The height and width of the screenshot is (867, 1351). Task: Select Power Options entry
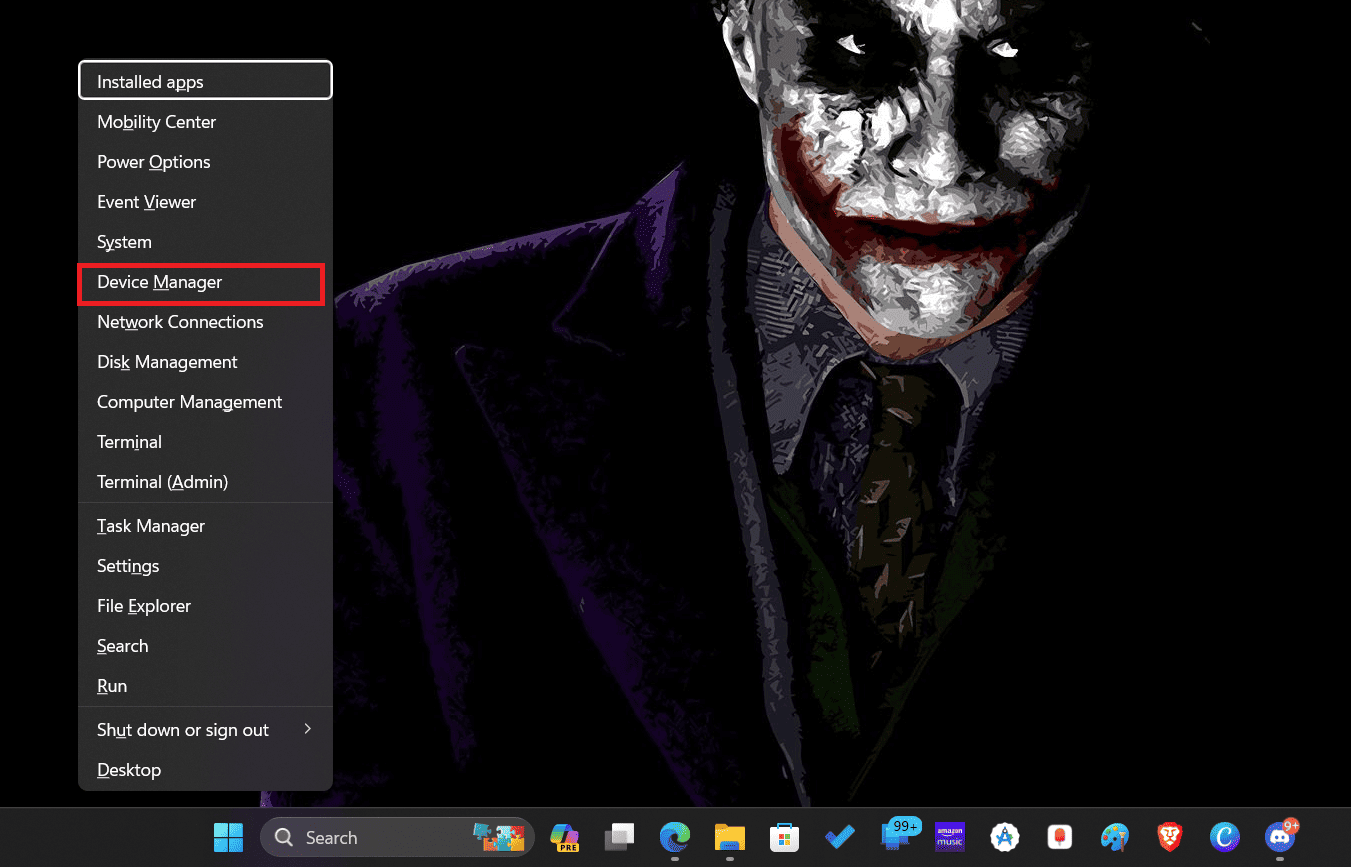point(153,162)
